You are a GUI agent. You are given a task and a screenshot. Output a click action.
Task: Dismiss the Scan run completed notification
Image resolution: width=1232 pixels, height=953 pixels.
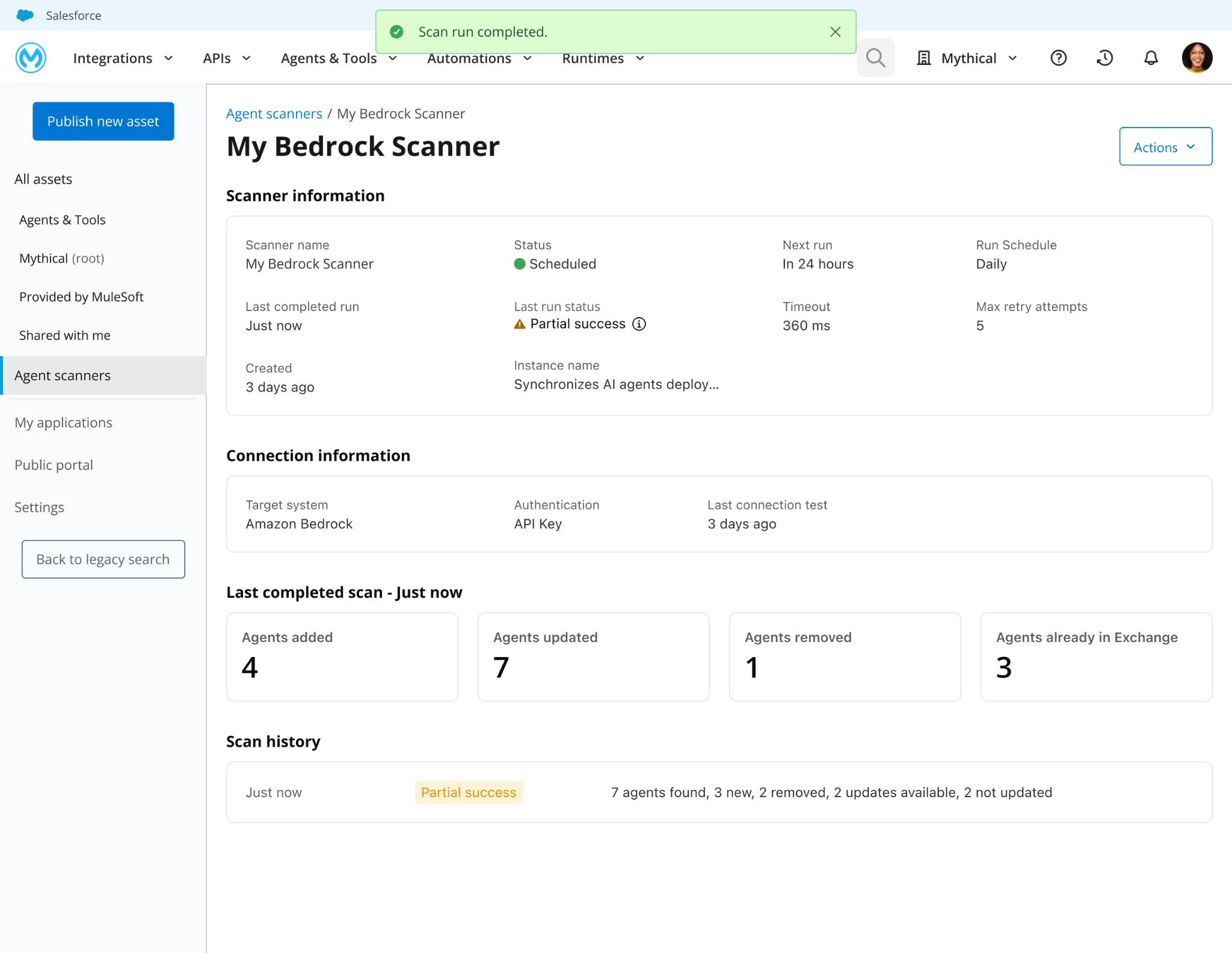pyautogui.click(x=835, y=32)
